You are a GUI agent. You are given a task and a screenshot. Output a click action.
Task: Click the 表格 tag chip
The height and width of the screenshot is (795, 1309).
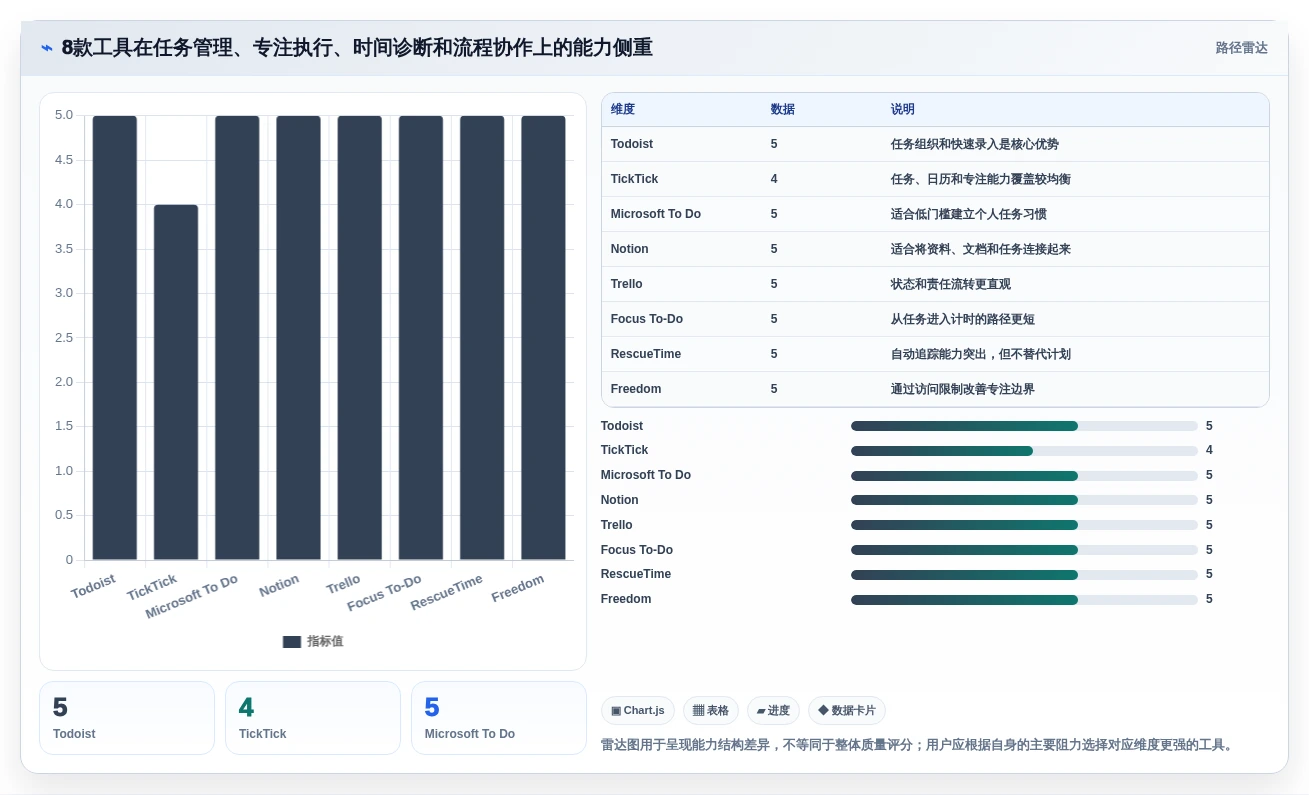[x=711, y=711]
